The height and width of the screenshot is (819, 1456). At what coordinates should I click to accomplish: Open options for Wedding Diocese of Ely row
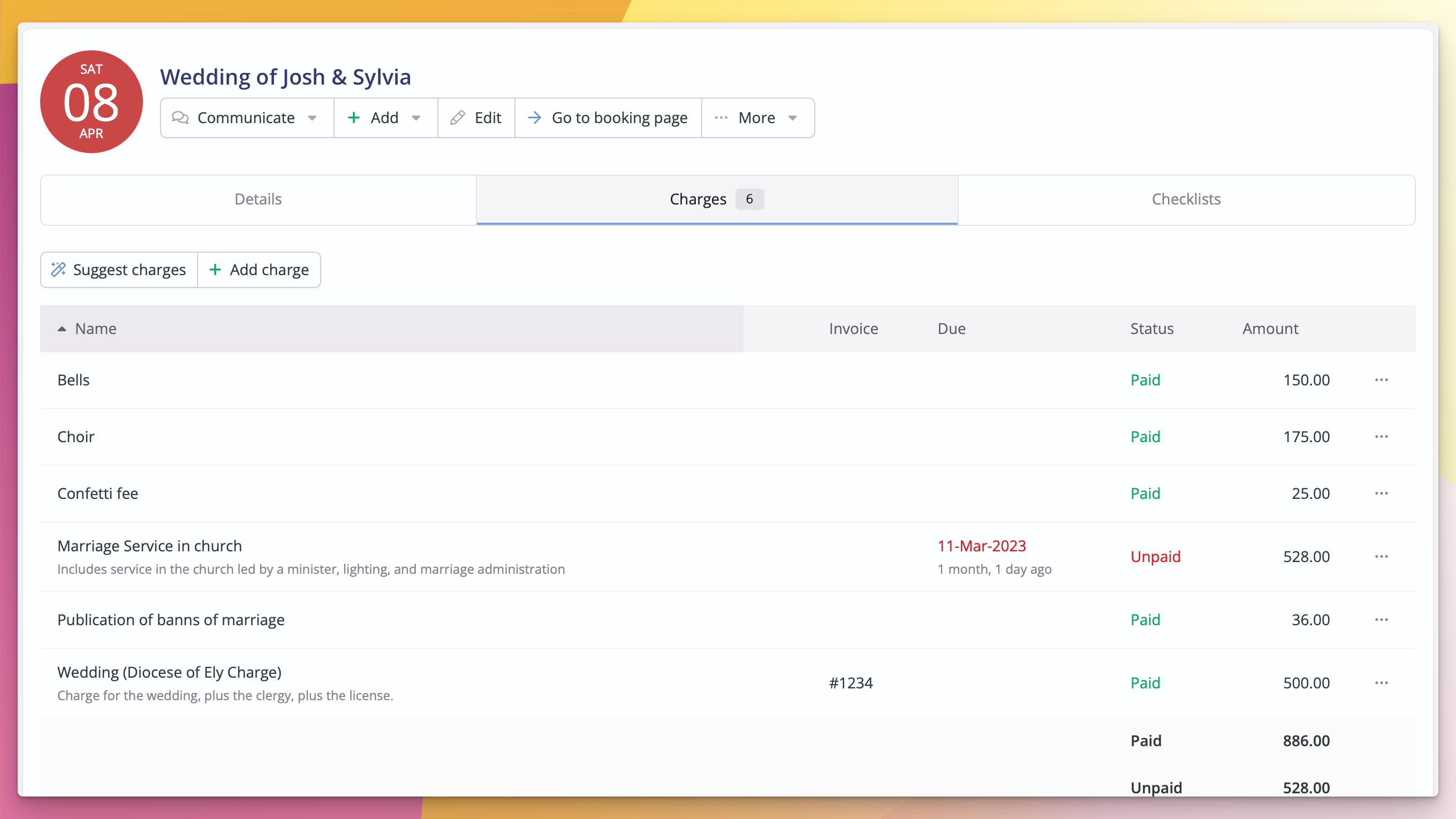(1382, 683)
